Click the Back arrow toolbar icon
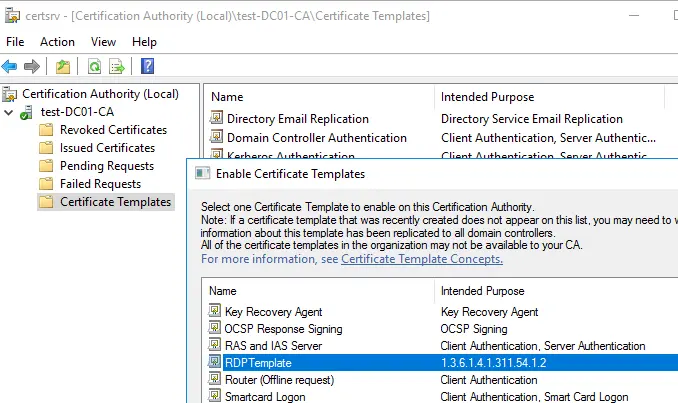 (9, 67)
